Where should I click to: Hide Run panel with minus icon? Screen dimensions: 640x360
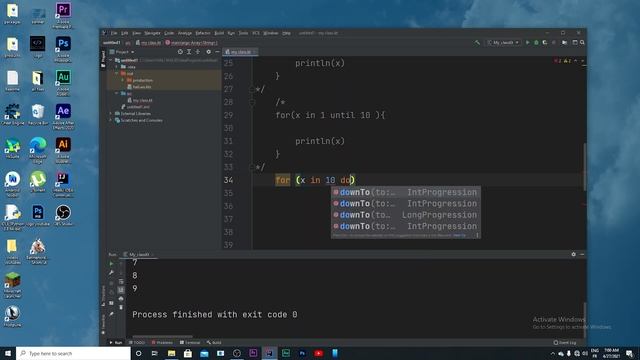pos(582,254)
